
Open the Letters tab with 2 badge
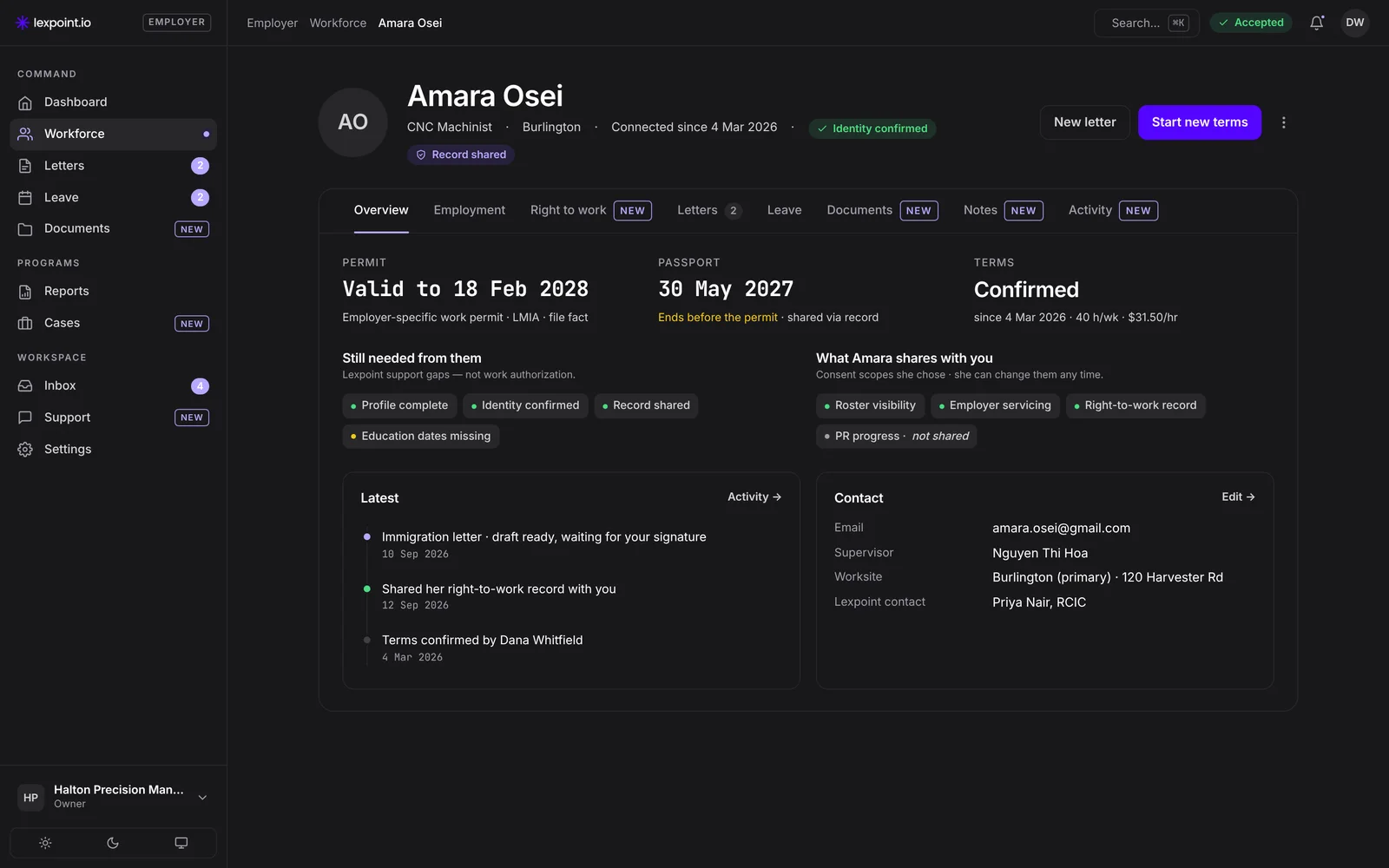(709, 210)
